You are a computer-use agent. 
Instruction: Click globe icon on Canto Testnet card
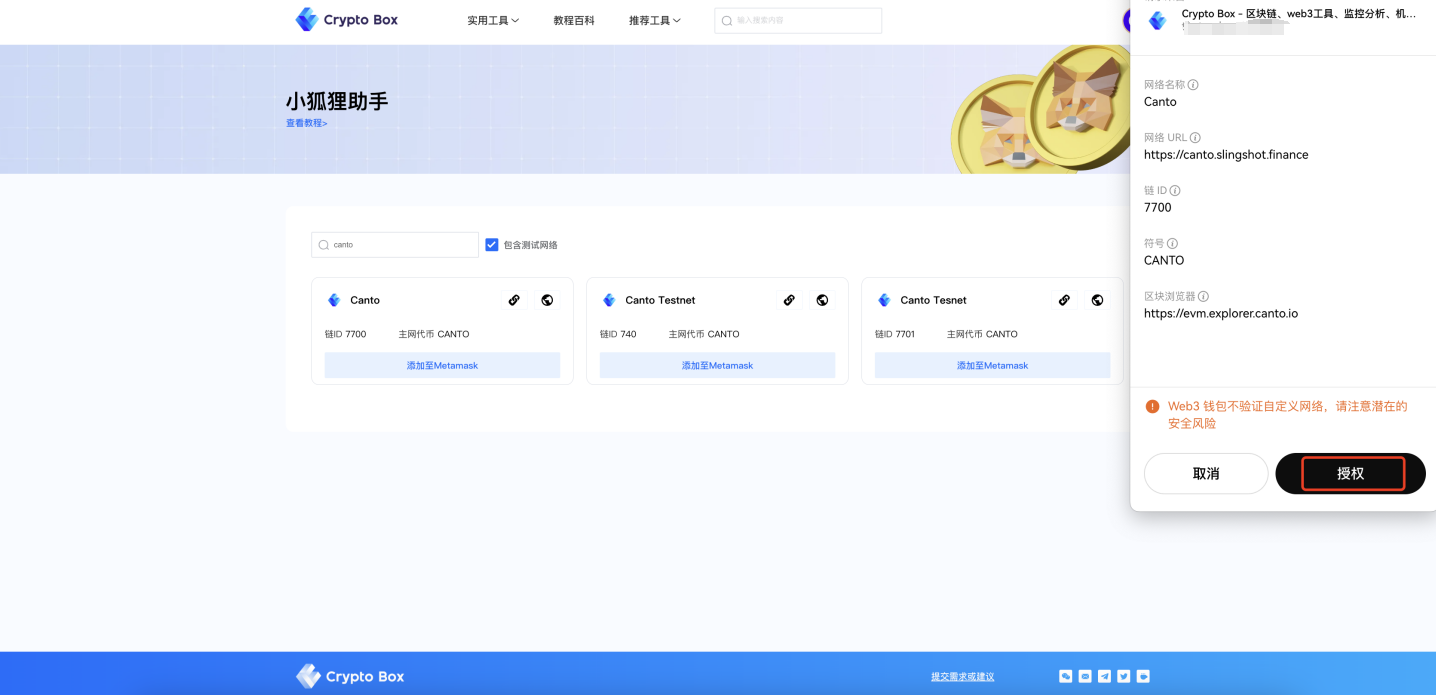pos(822,300)
